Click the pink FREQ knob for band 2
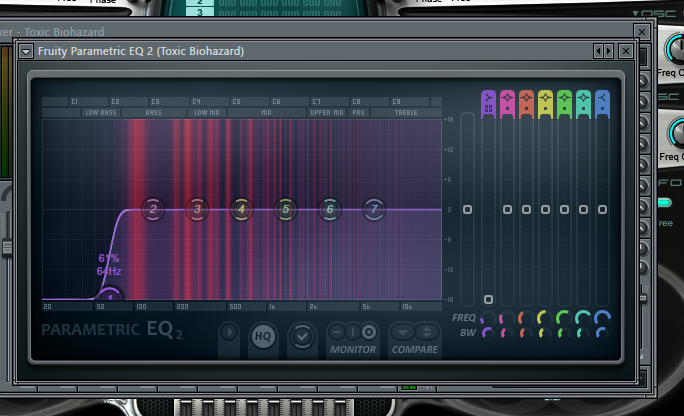The width and height of the screenshot is (684, 416). 507,318
